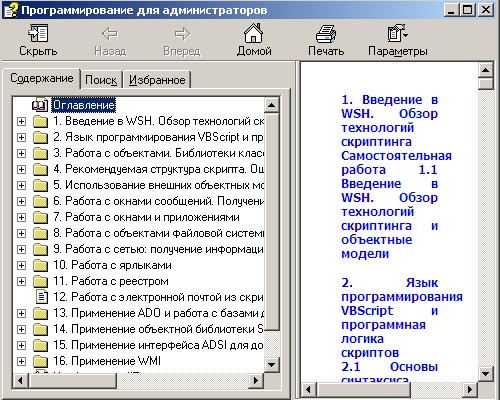Click the Скрыть (Hide) toolbar icon
500x400 pixels.
click(x=38, y=33)
